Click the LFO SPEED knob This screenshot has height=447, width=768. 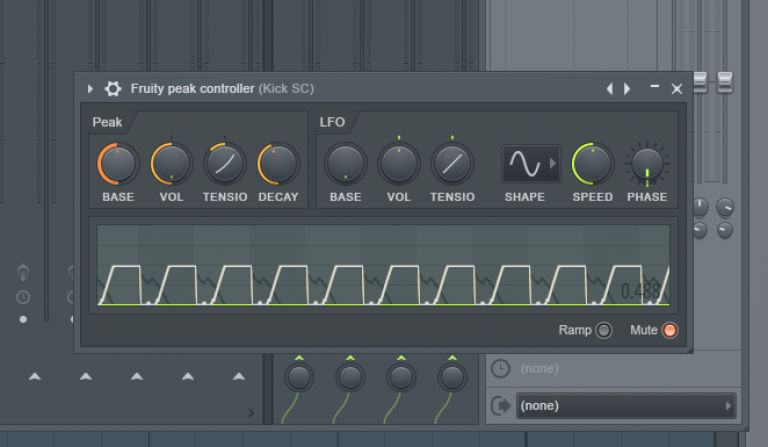(x=593, y=164)
